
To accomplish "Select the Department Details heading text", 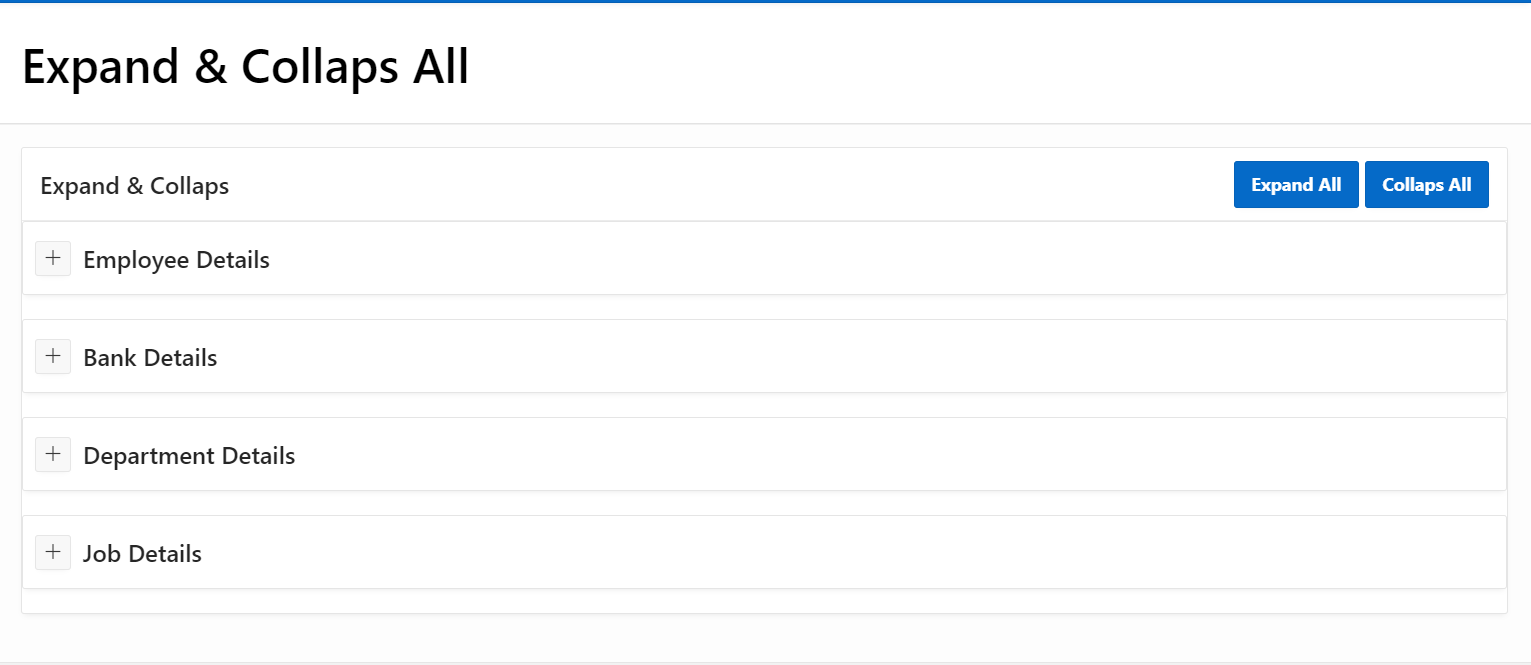I will pyautogui.click(x=189, y=456).
